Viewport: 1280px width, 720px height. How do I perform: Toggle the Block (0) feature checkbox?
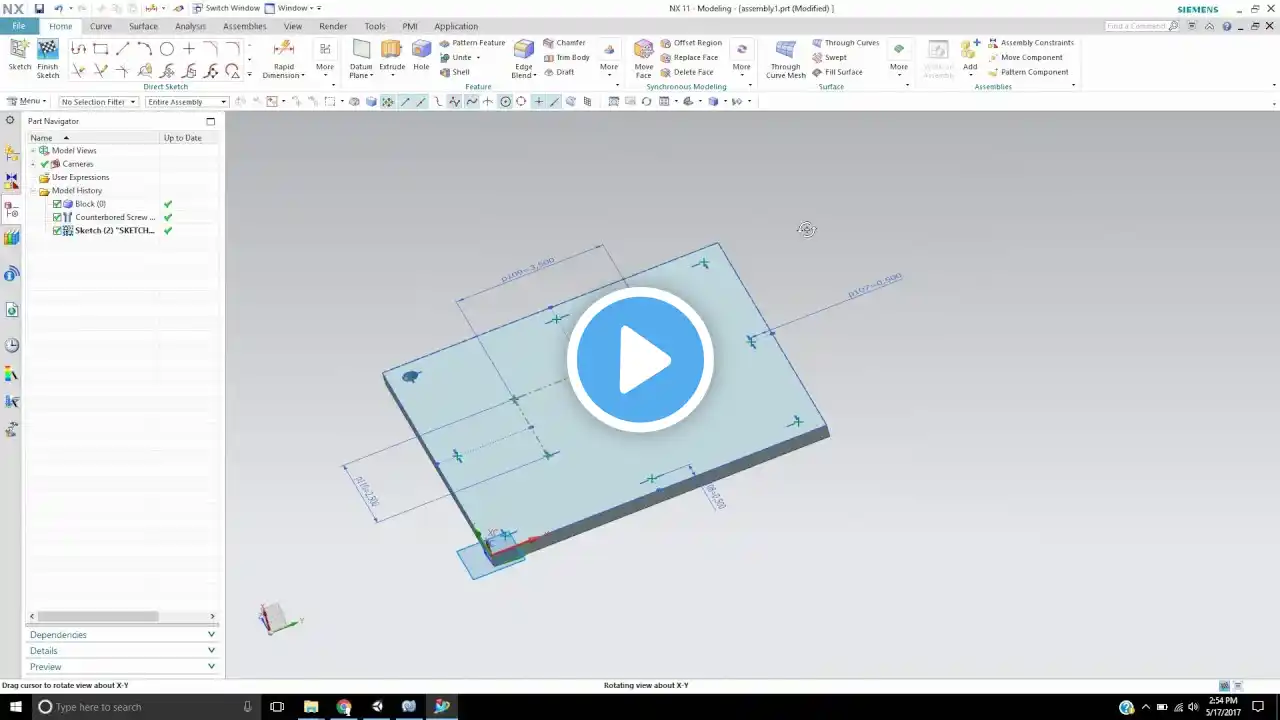tap(57, 204)
